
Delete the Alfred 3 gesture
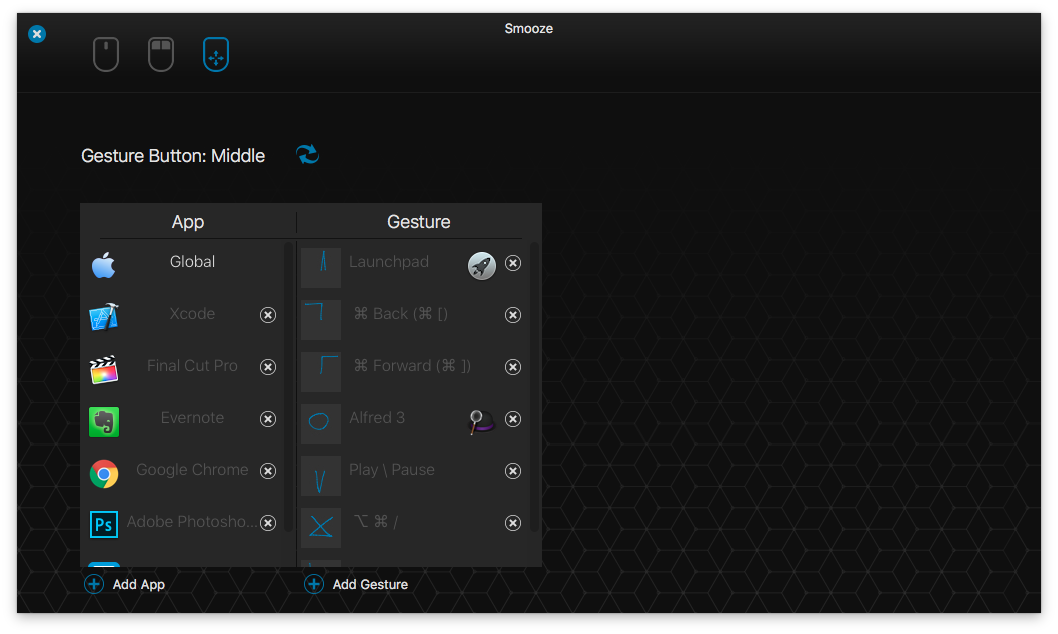513,419
